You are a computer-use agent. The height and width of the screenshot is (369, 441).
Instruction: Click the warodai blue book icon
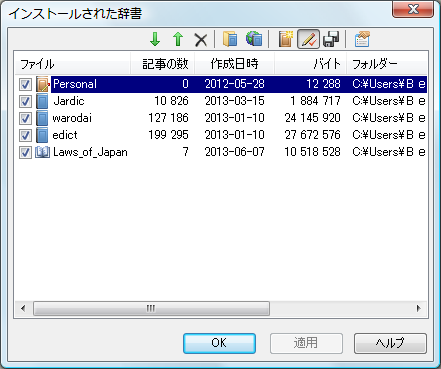pos(42,118)
